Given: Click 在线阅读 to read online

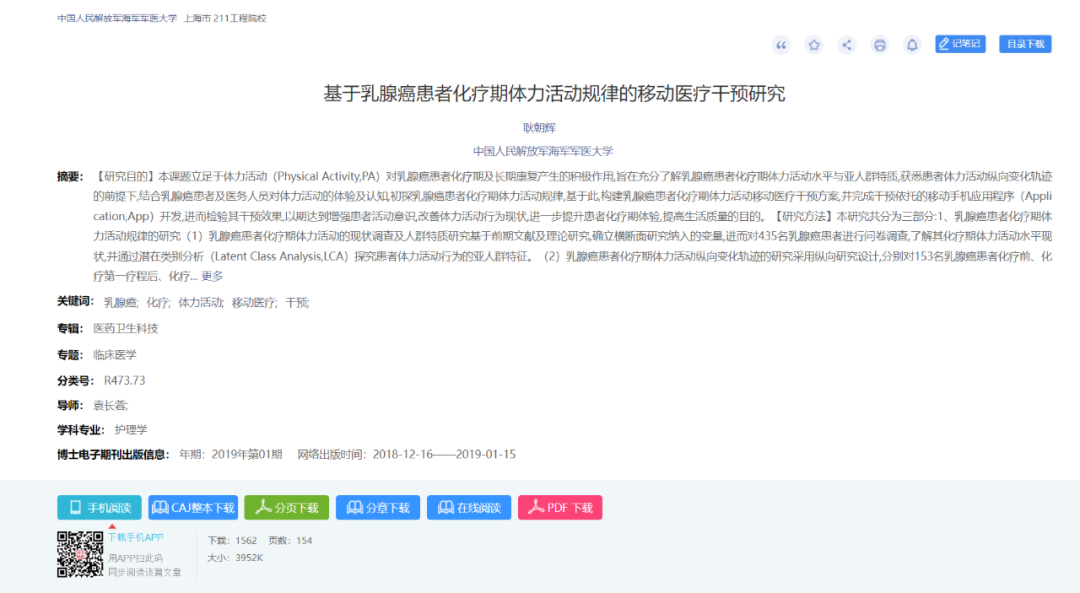Looking at the screenshot, I should [x=468, y=507].
